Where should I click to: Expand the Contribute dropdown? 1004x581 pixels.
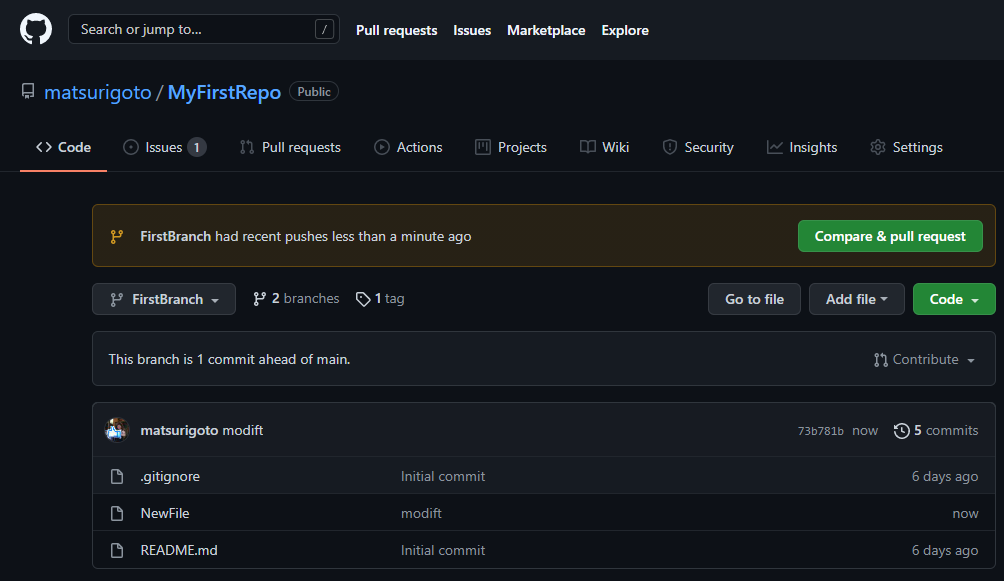click(x=924, y=359)
